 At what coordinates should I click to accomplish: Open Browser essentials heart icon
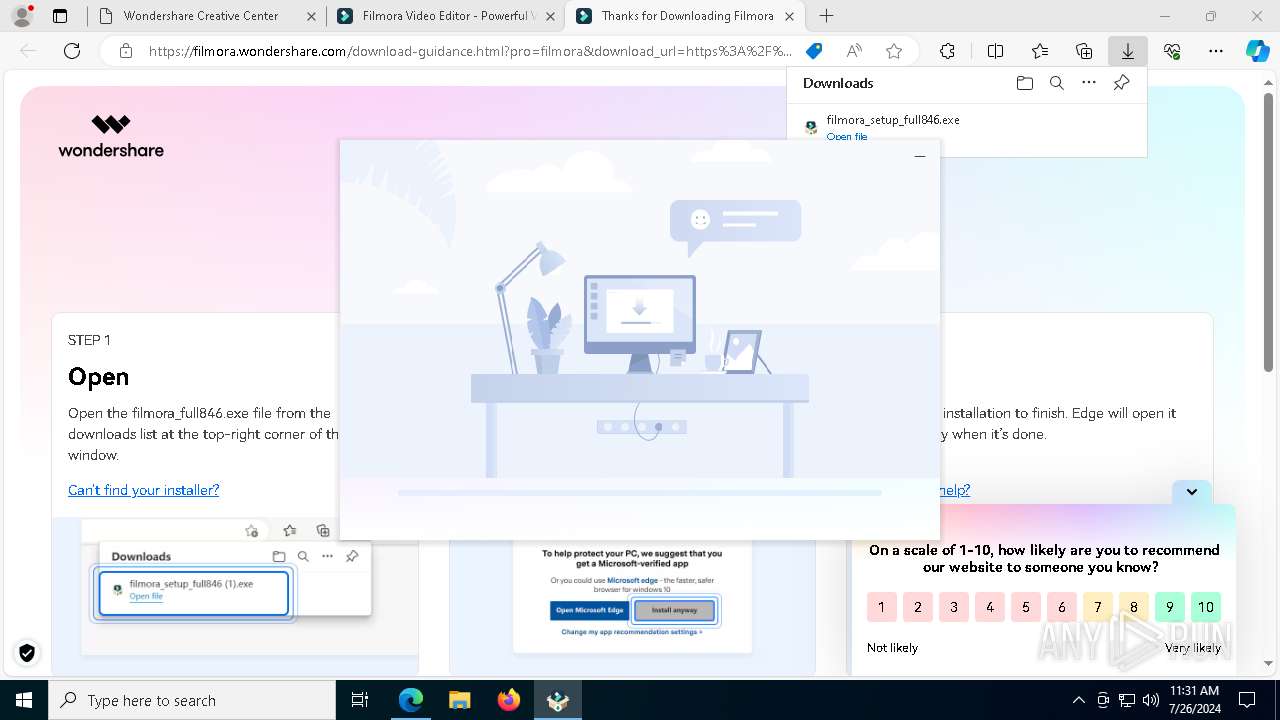(1172, 51)
